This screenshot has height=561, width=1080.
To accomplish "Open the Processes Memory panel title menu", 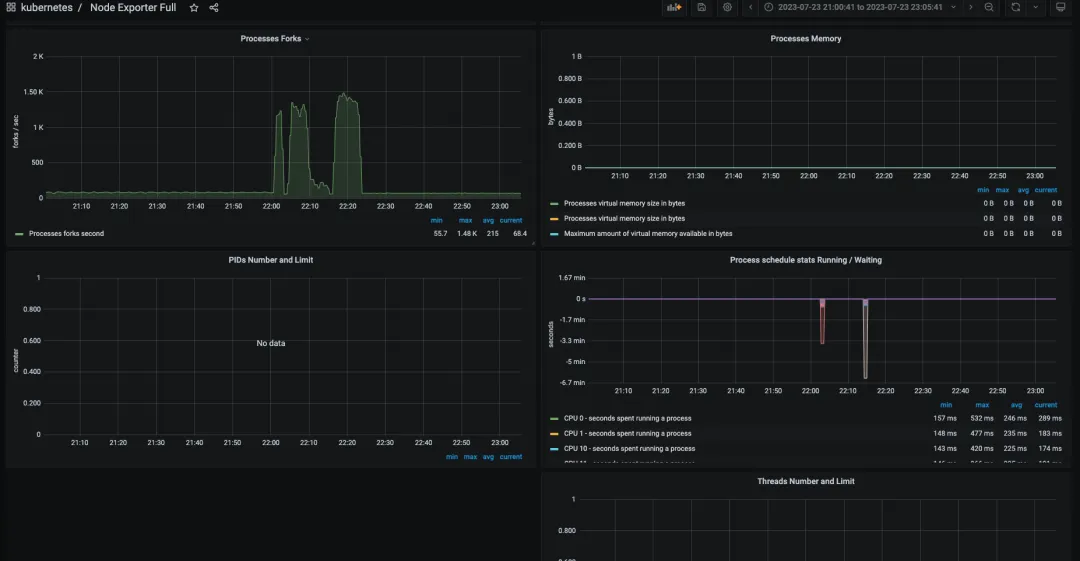I will point(805,39).
